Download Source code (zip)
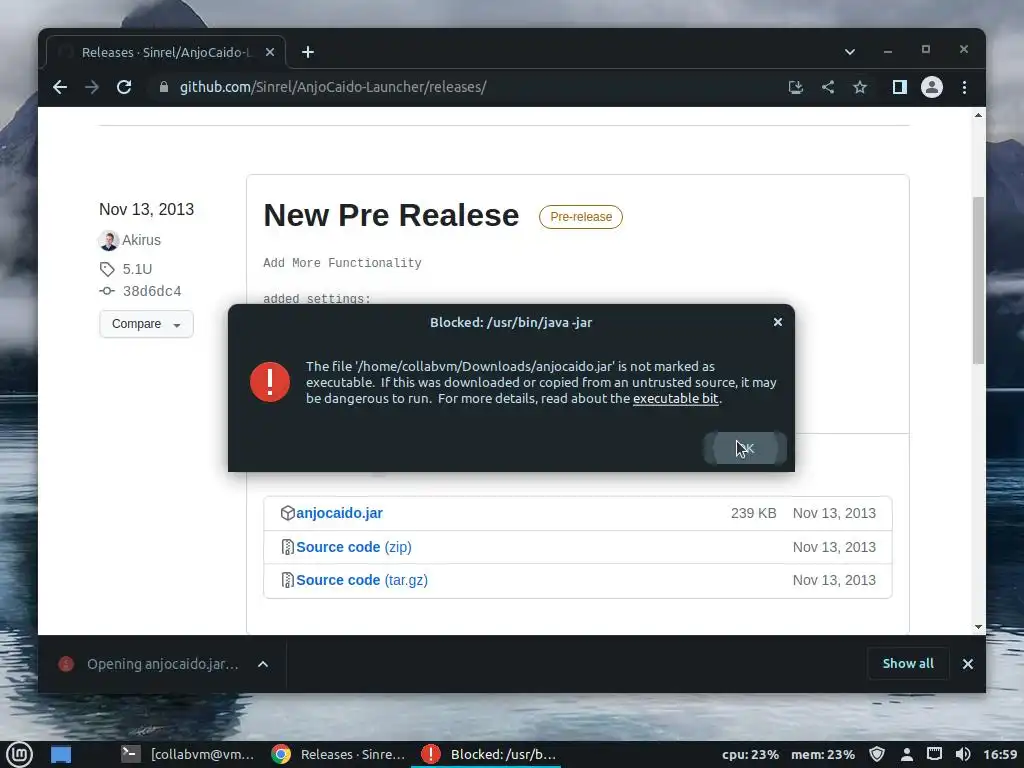 pos(354,547)
